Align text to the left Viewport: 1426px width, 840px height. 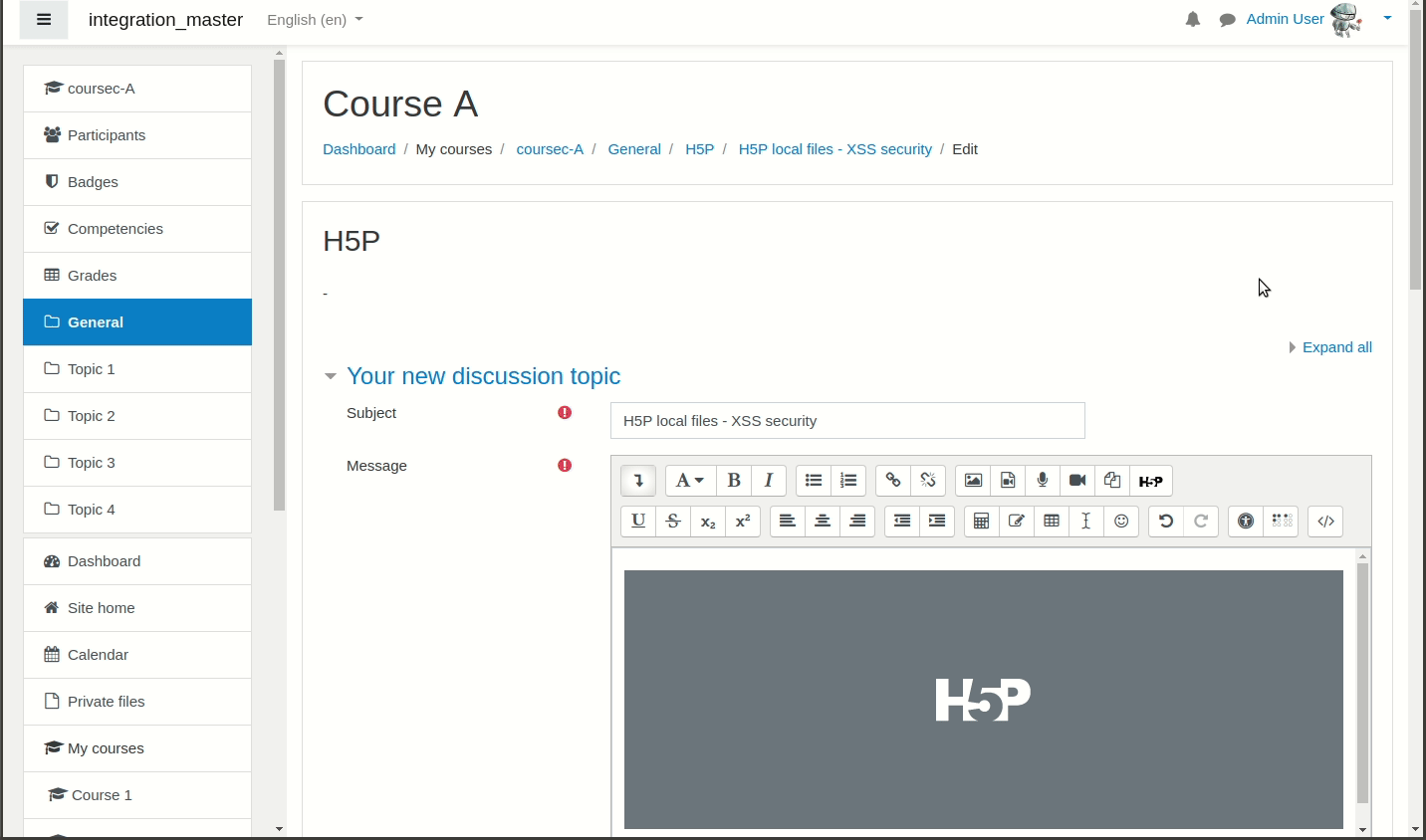point(788,521)
